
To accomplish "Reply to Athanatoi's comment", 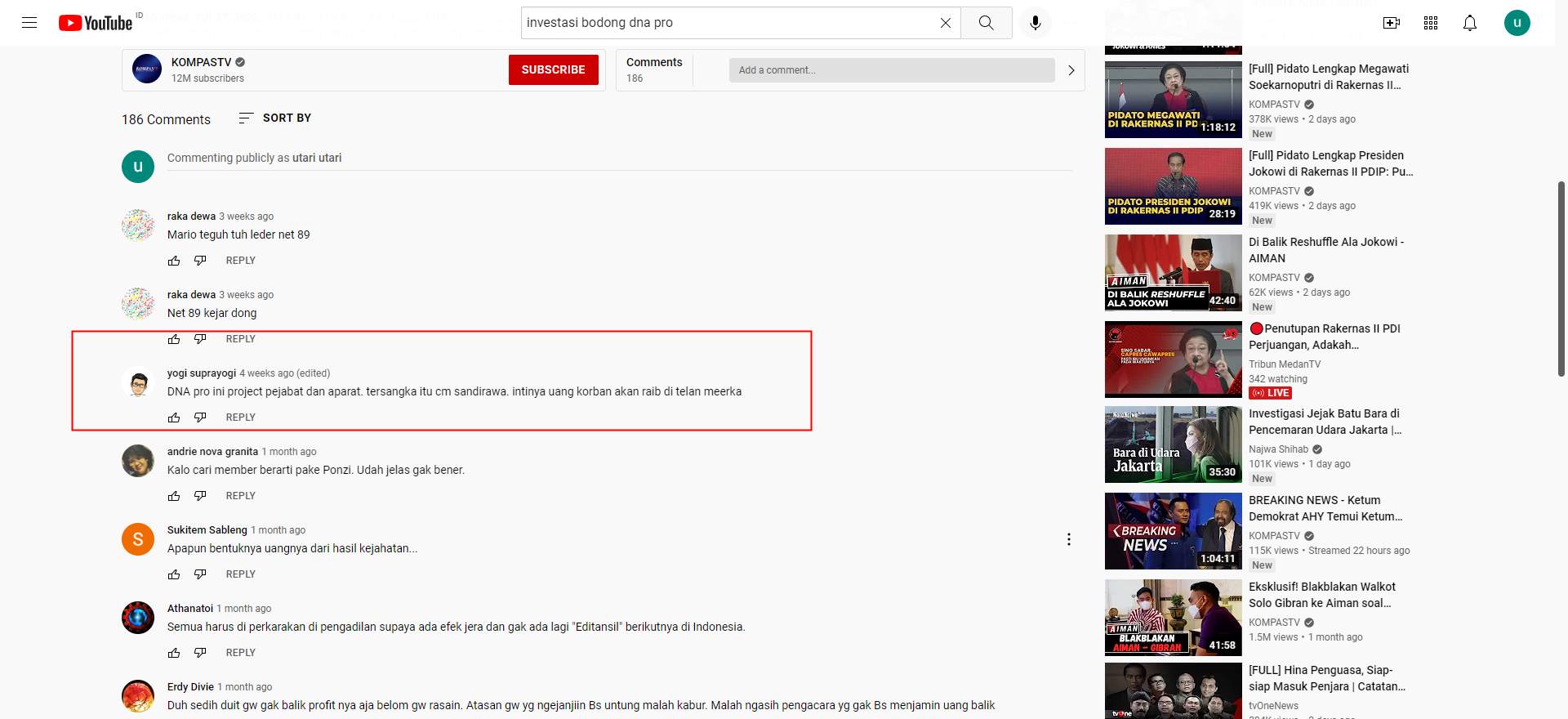I will [x=241, y=653].
